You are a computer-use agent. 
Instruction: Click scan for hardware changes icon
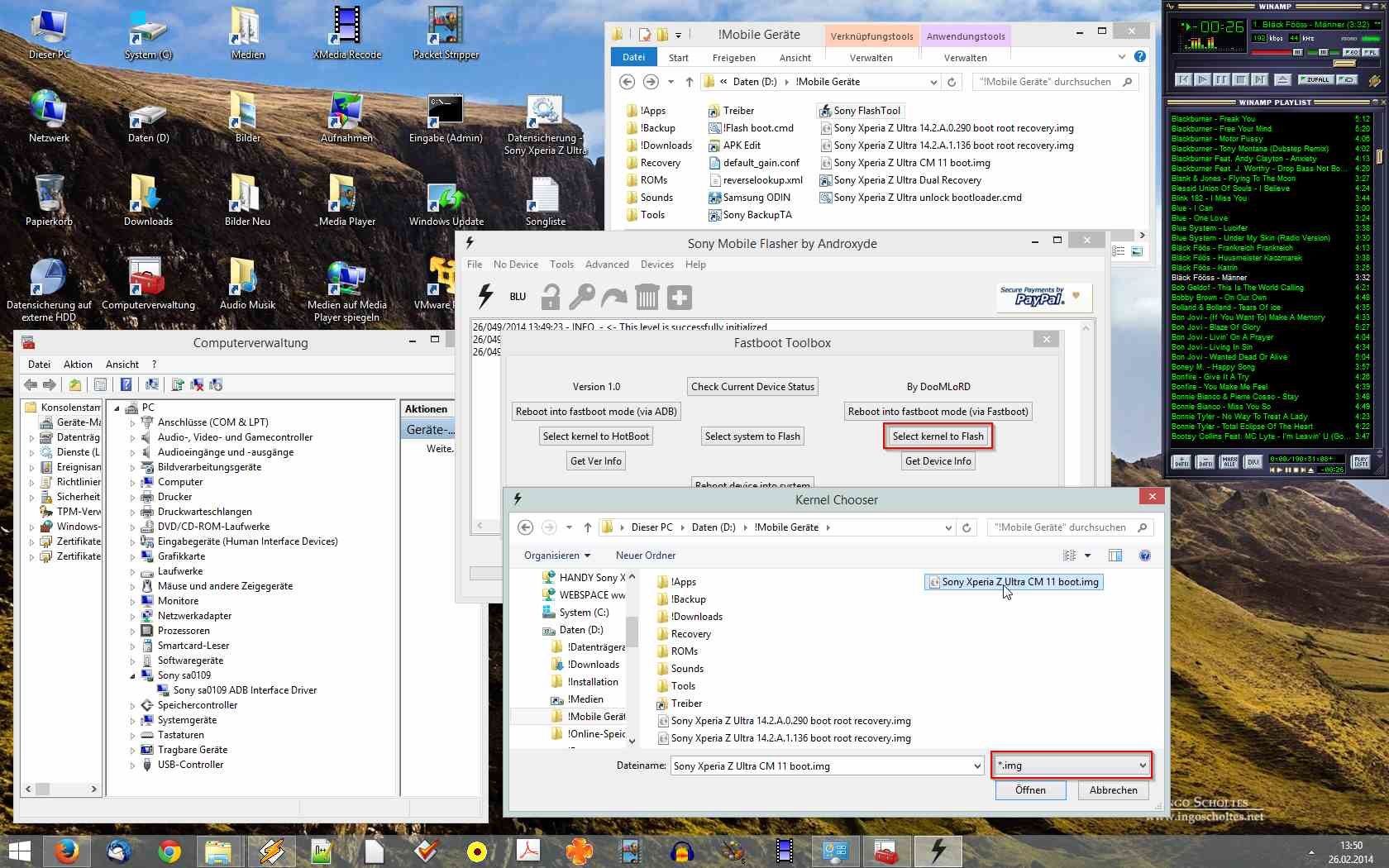[x=152, y=384]
